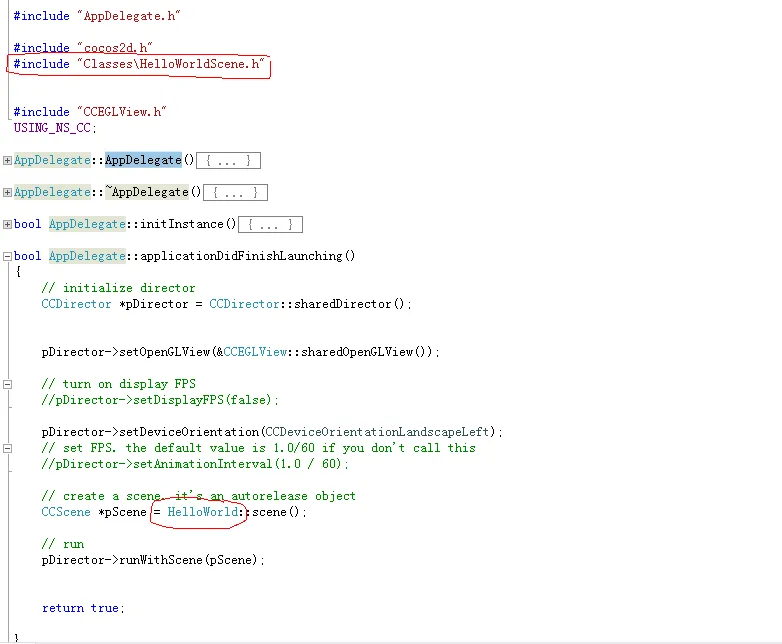Click the 'return true' statement

click(x=83, y=608)
